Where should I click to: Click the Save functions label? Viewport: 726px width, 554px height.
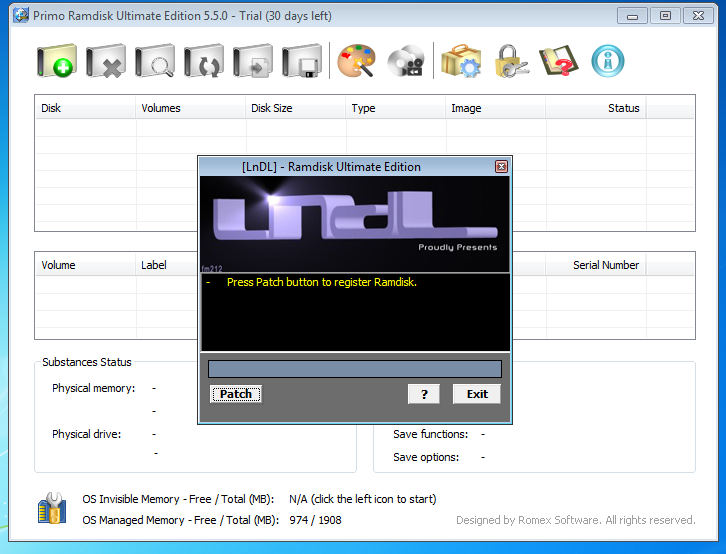point(431,434)
